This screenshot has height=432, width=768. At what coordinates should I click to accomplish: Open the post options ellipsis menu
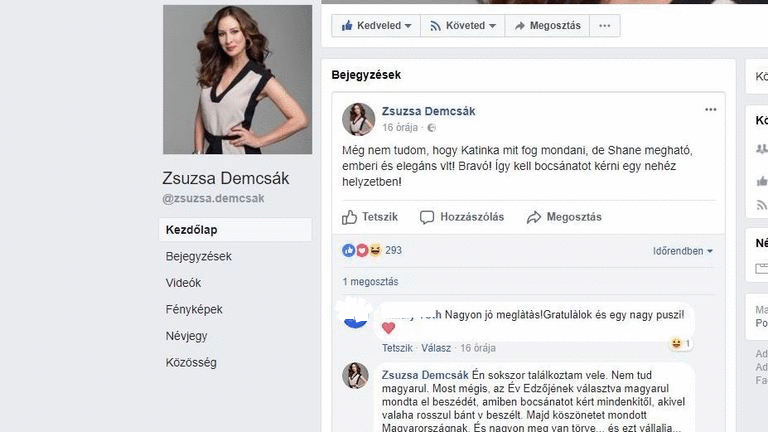710,109
